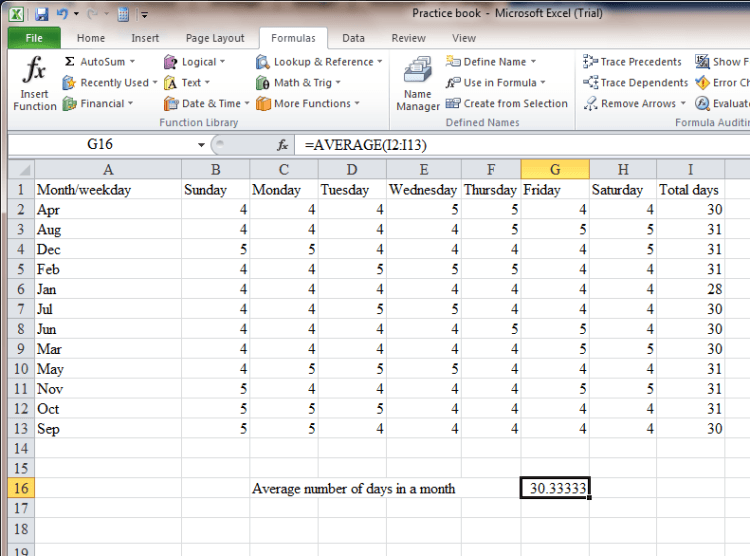
Task: Click the 'Average number of days in a month' cell
Action: (x=353, y=489)
